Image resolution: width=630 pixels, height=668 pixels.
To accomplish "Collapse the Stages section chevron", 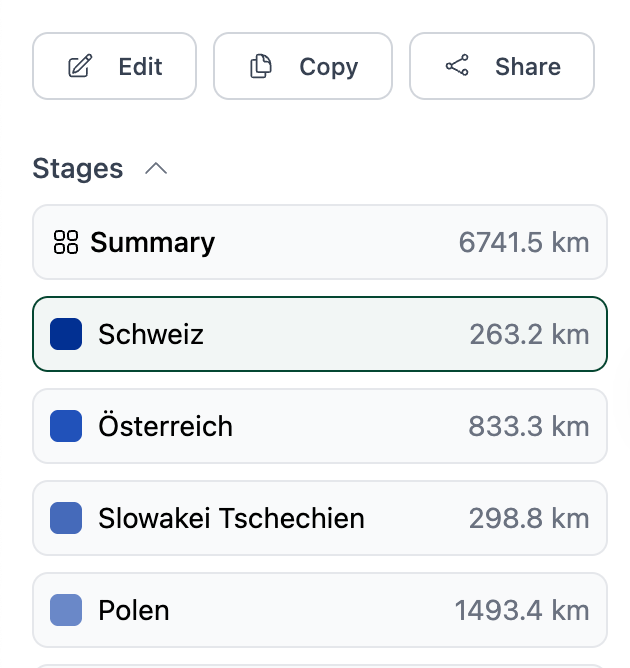I will pyautogui.click(x=156, y=169).
